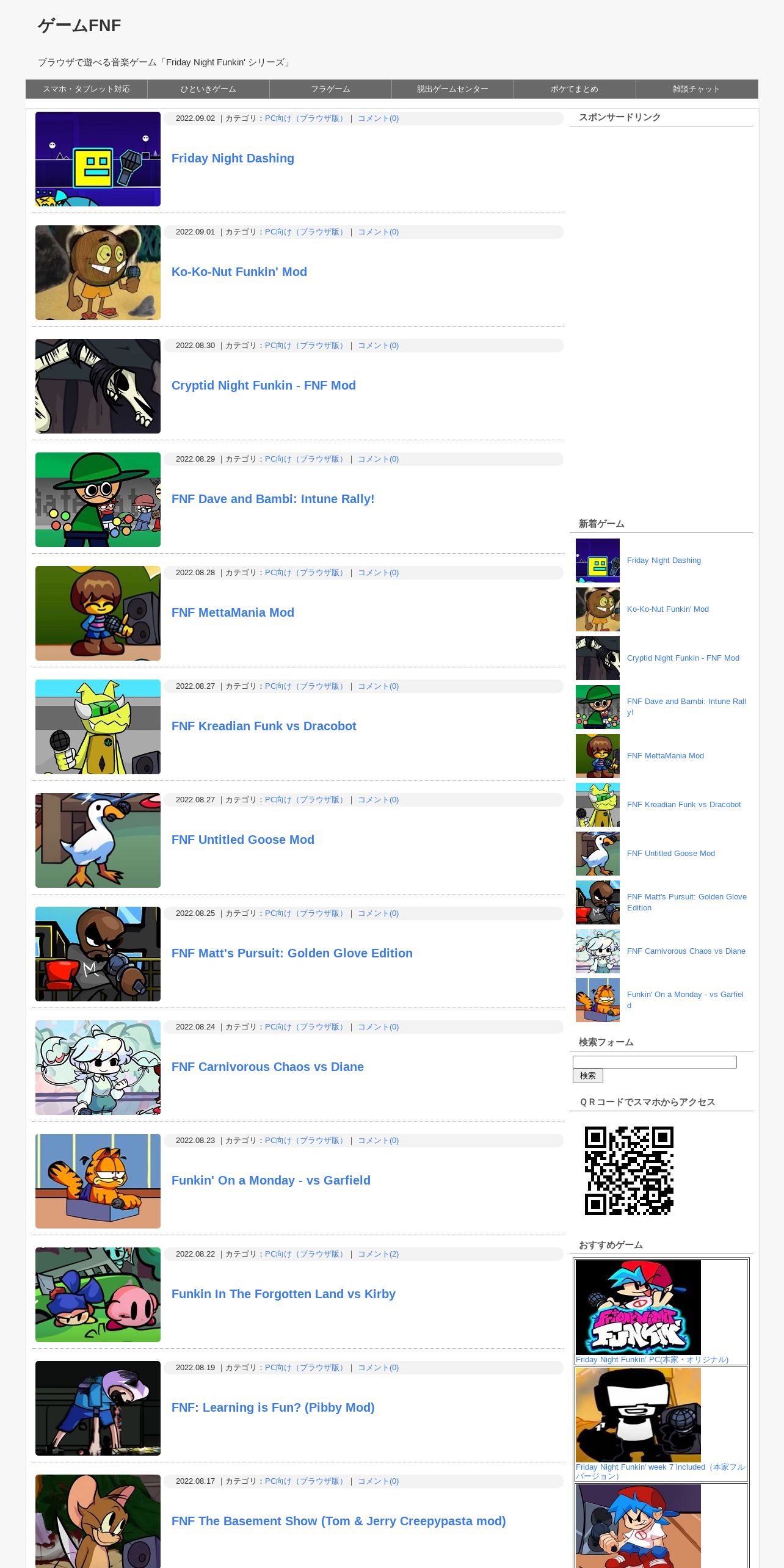The width and height of the screenshot is (784, 1568).
Task: Open the ゲームFNF site title
Action: pos(79,26)
